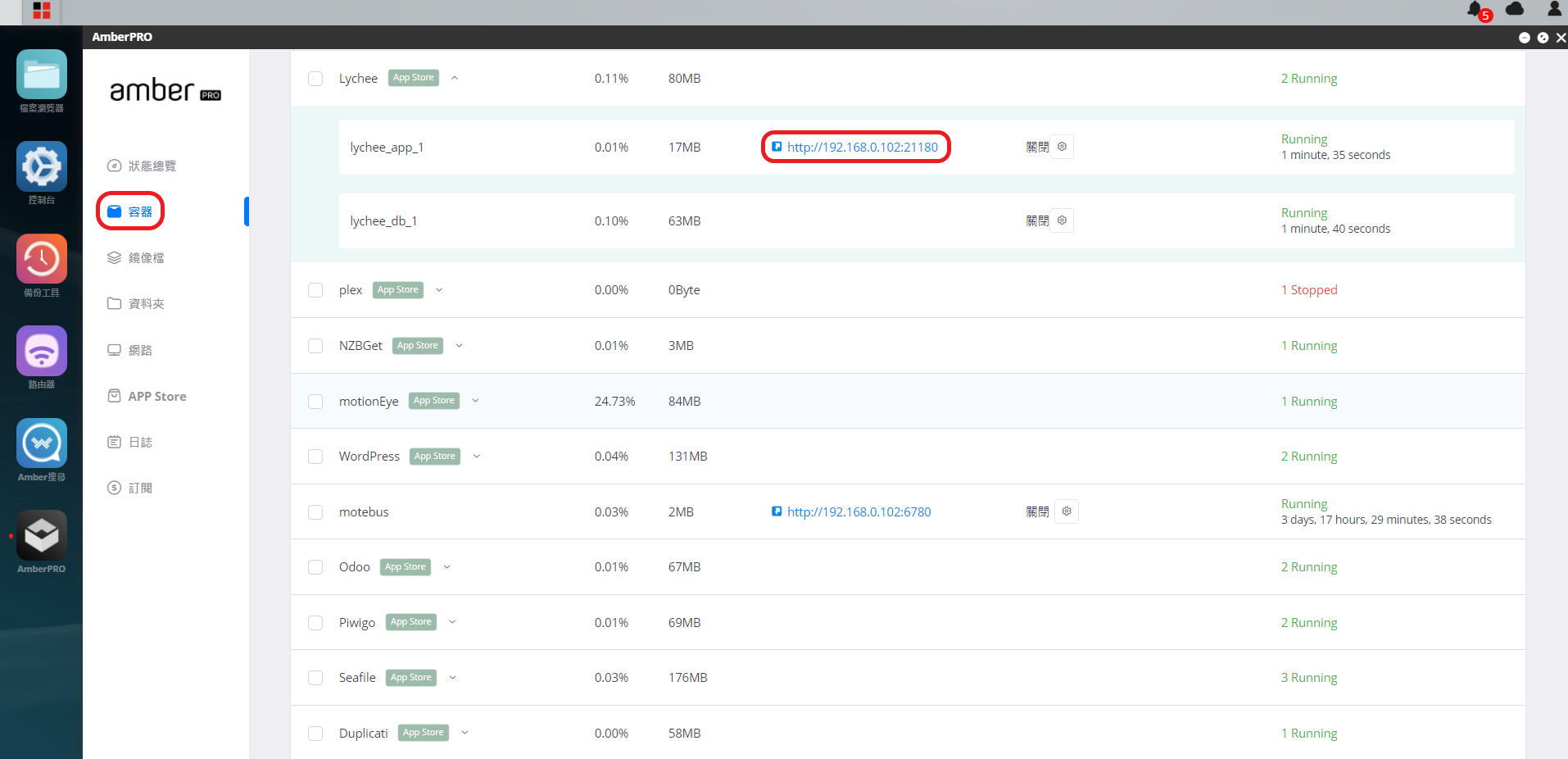Open settings gear for lychee_app_1

[x=1062, y=147]
